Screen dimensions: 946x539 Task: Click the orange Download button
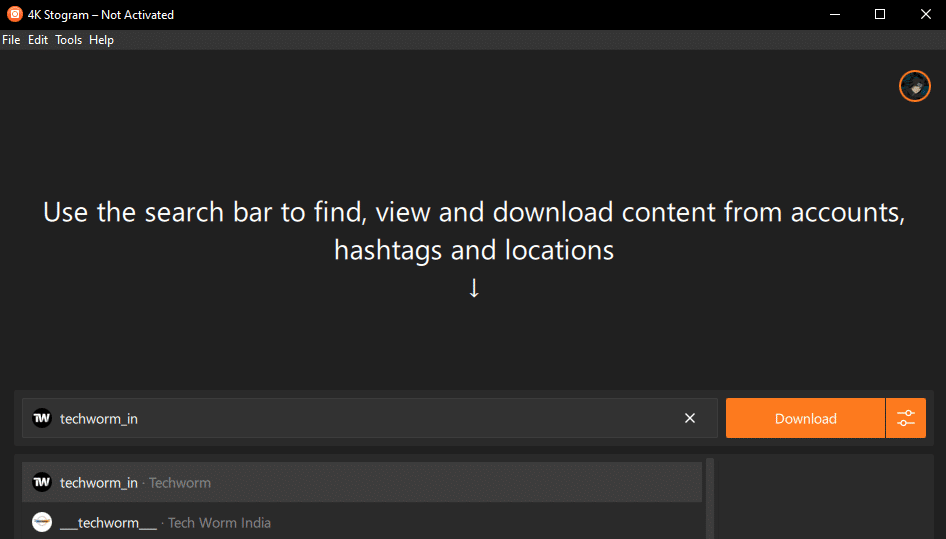(805, 418)
